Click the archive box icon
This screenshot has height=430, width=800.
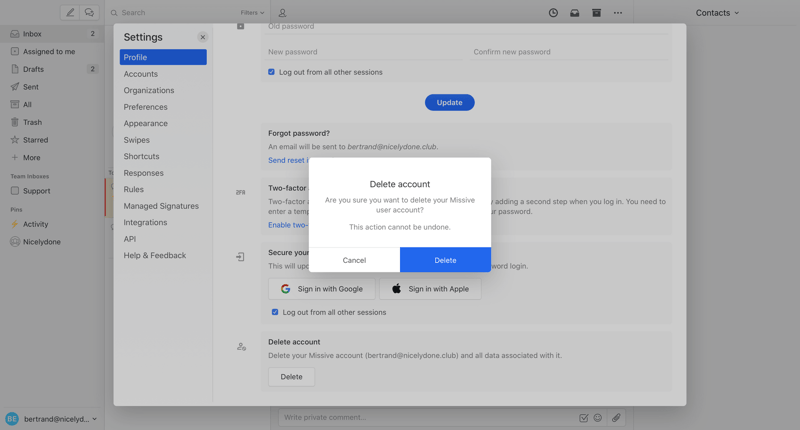[596, 13]
